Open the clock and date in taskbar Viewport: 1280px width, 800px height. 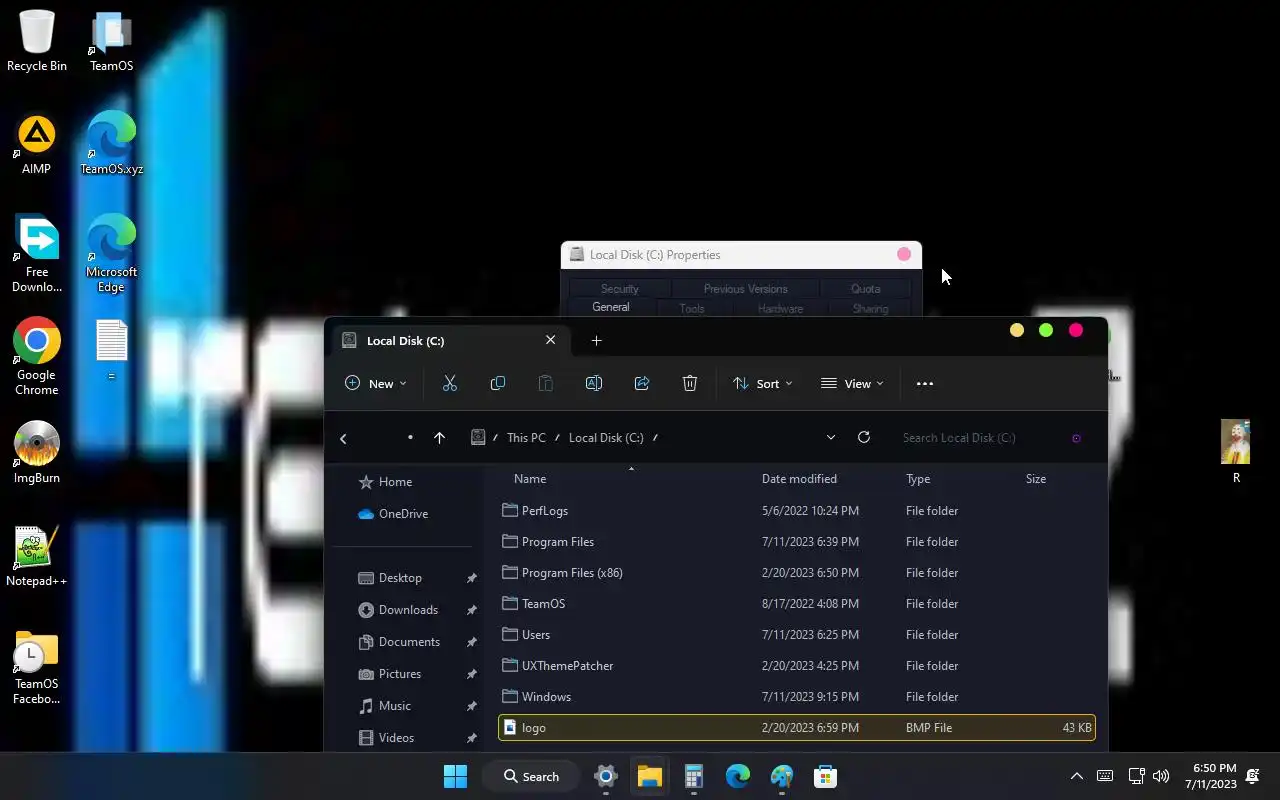coord(1211,776)
